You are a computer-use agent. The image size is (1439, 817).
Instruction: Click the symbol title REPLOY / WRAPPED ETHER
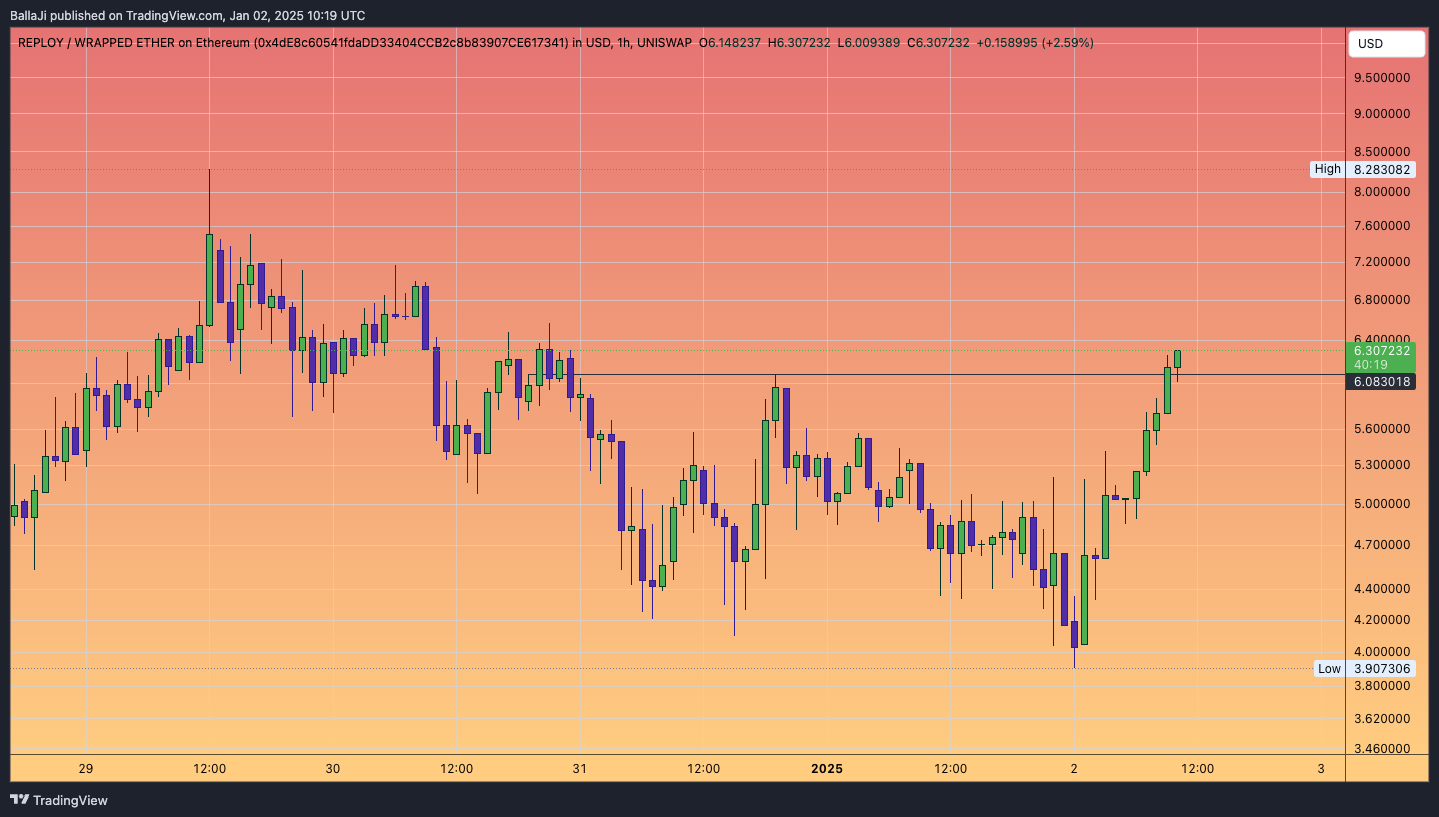pyautogui.click(x=96, y=43)
